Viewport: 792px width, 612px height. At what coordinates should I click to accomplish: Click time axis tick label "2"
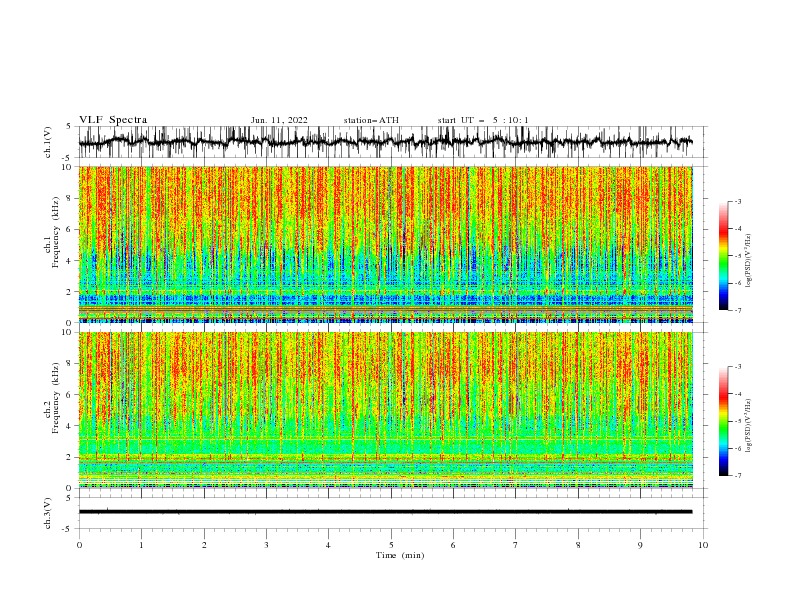[204, 545]
